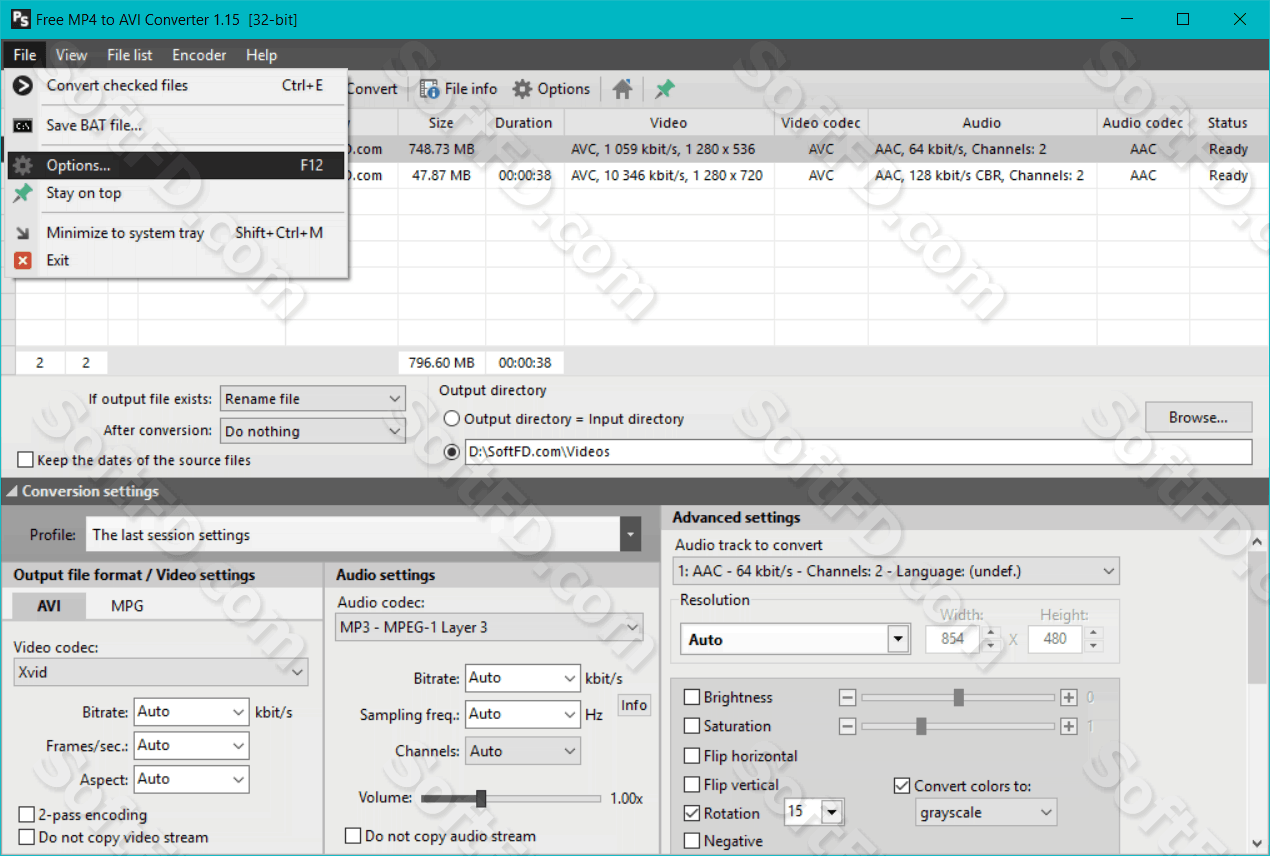Open the audio Channels dropdown
Image resolution: width=1270 pixels, height=856 pixels.
[x=522, y=751]
